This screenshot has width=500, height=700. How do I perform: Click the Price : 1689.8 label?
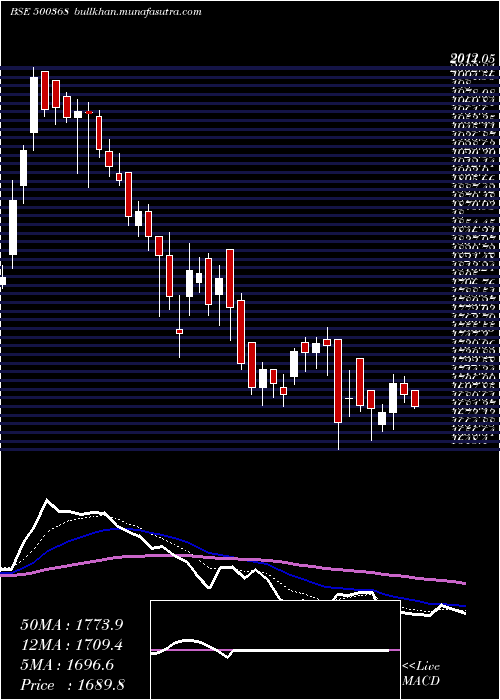[72, 685]
